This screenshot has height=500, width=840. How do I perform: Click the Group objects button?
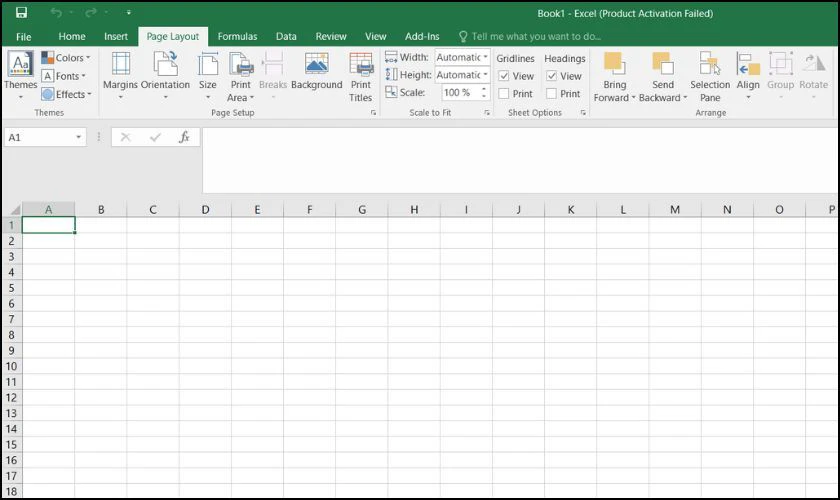[781, 76]
